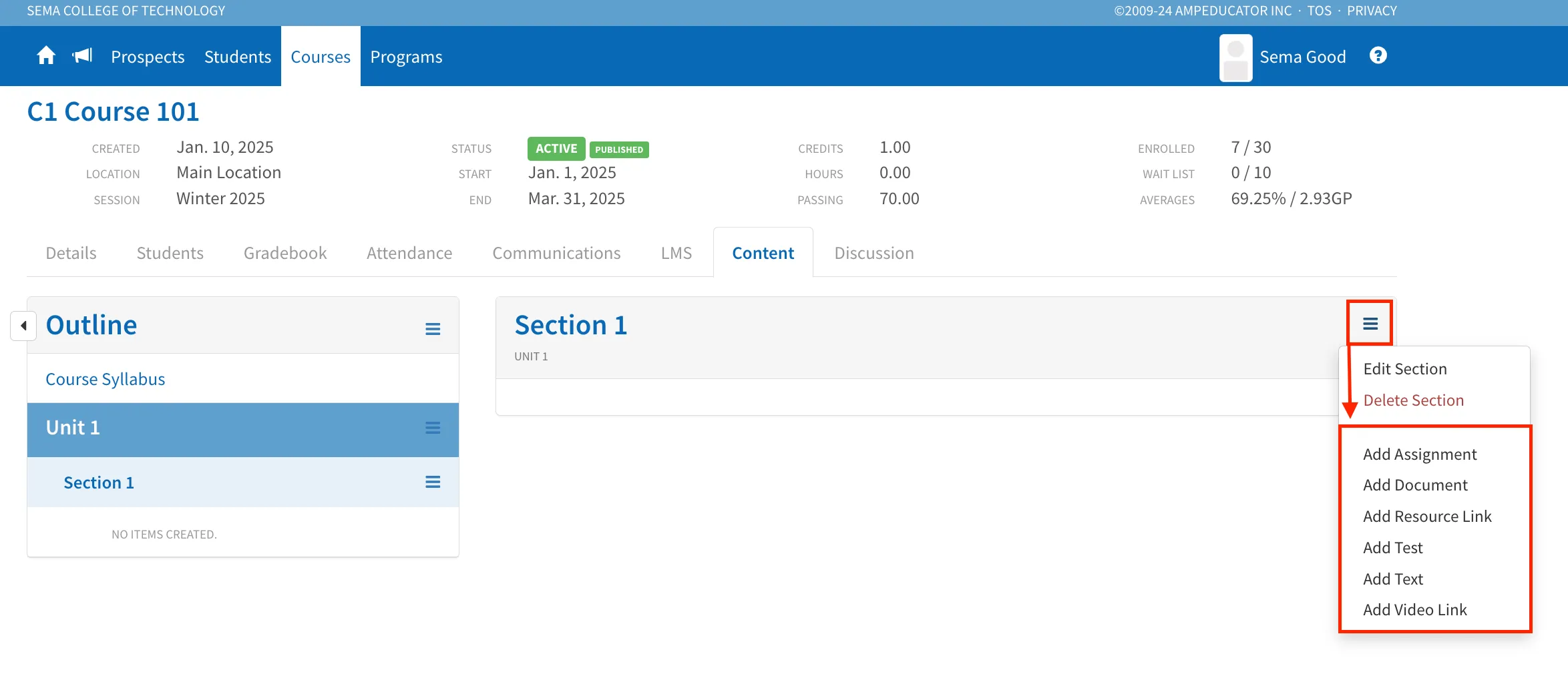The image size is (1568, 674).
Task: Select Add Assignment in the dropdown
Action: click(x=1420, y=454)
